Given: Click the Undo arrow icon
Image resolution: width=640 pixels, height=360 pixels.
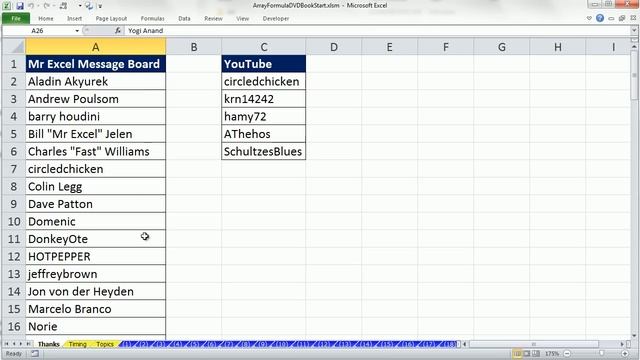Looking at the screenshot, I should tap(31, 6).
